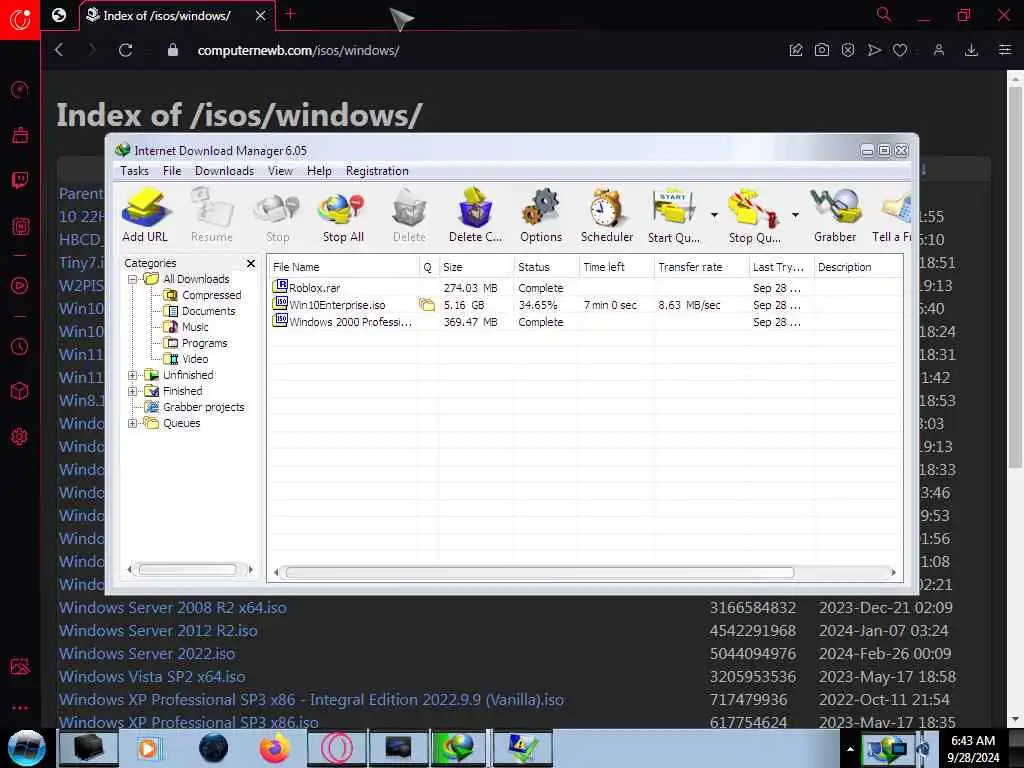This screenshot has width=1024, height=768.
Task: Sort by Status column header
Action: click(x=546, y=267)
